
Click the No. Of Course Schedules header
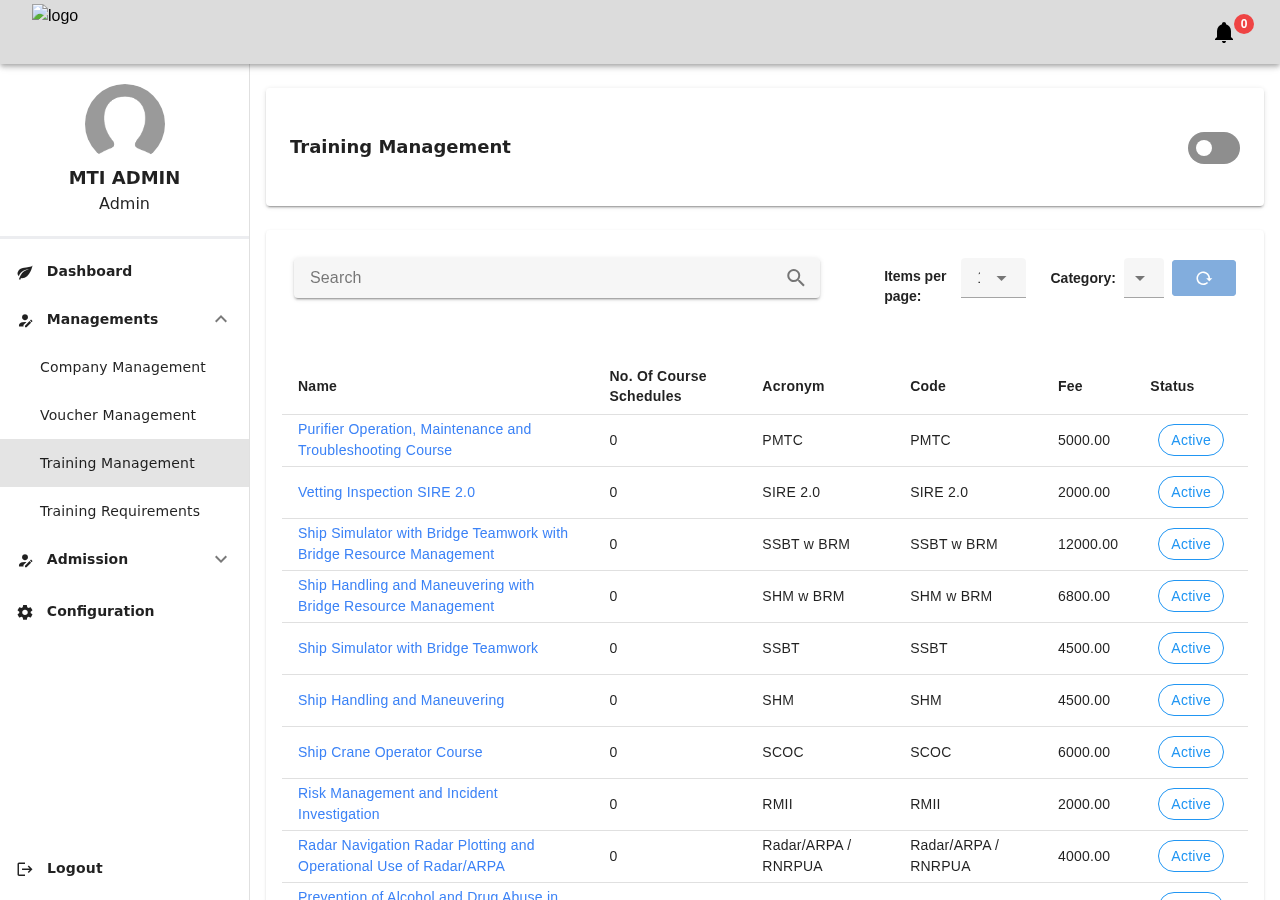pyautogui.click(x=658, y=386)
